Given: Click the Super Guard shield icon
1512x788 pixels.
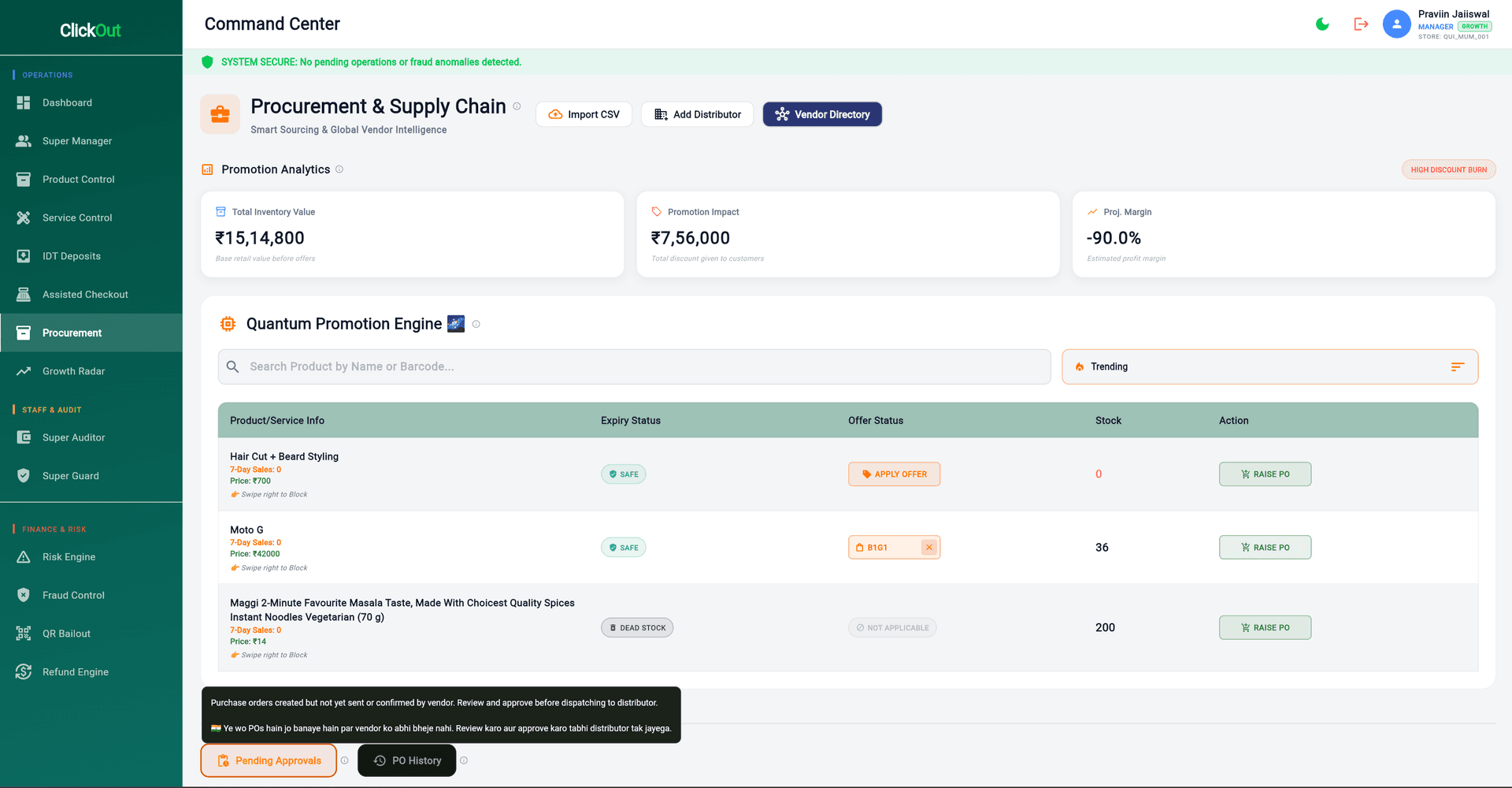Looking at the screenshot, I should click(x=24, y=476).
